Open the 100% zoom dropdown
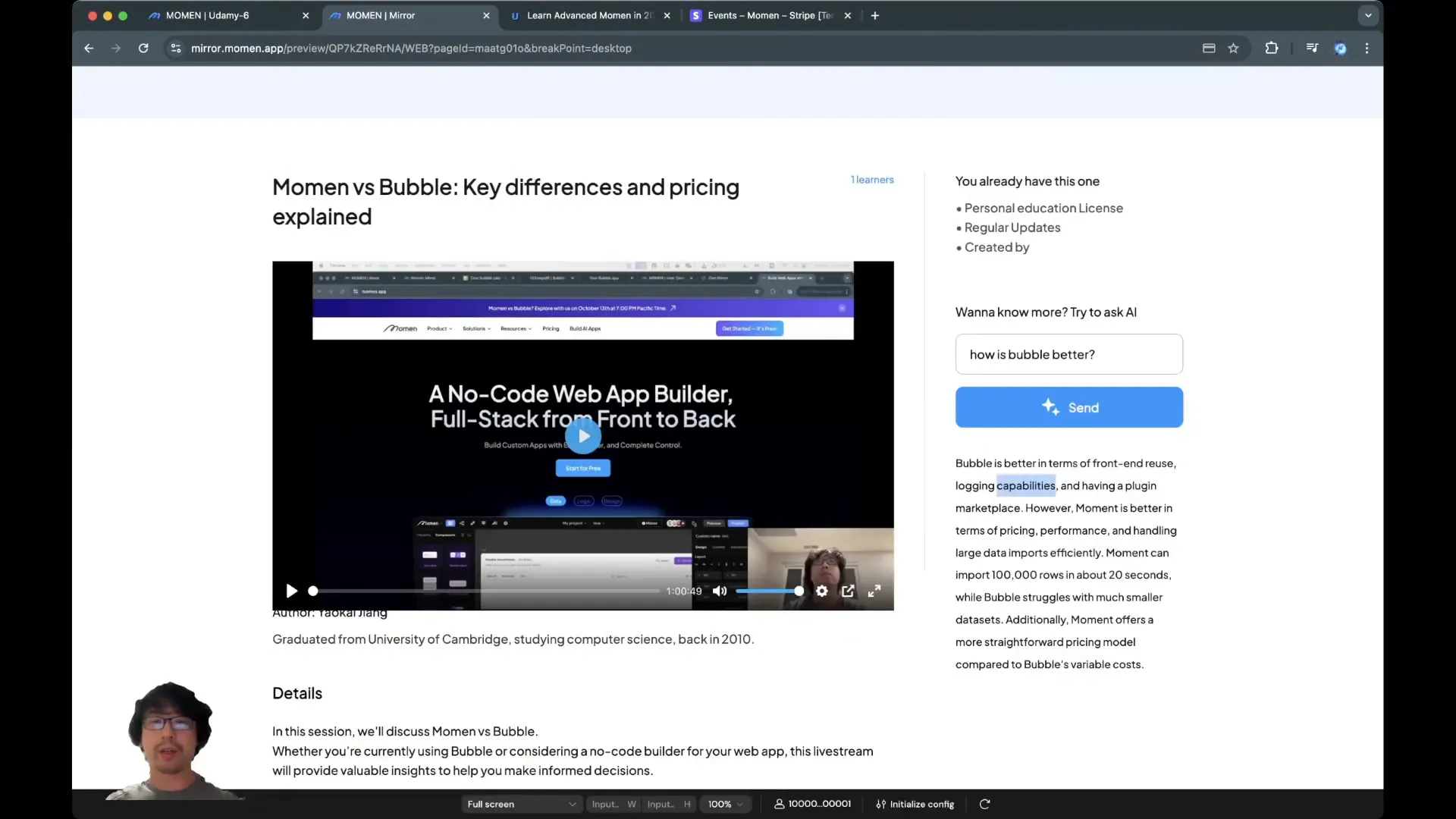Screen dimensions: 1456x819 pyautogui.click(x=725, y=804)
